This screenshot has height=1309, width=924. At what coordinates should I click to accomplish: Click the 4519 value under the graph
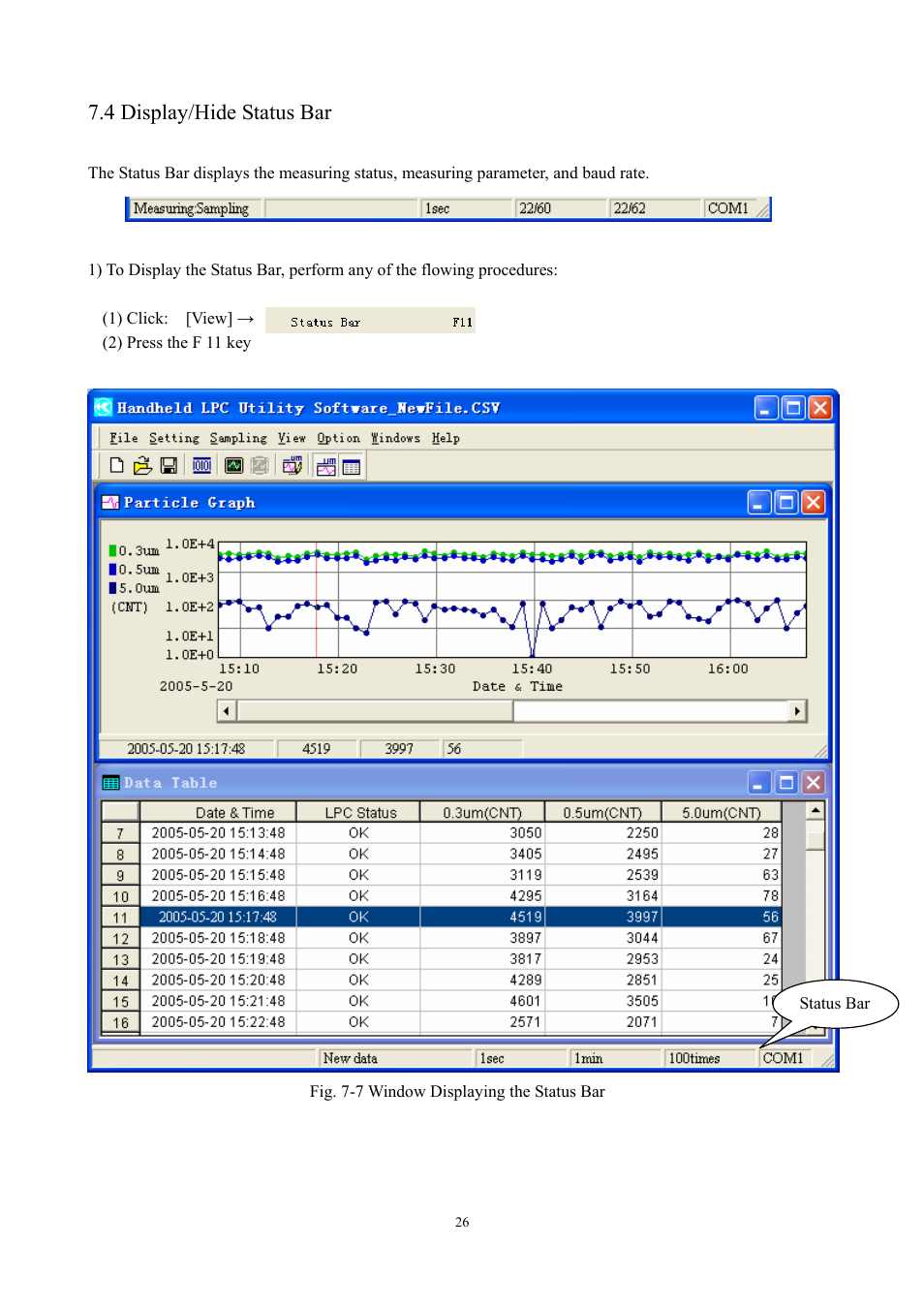(316, 748)
